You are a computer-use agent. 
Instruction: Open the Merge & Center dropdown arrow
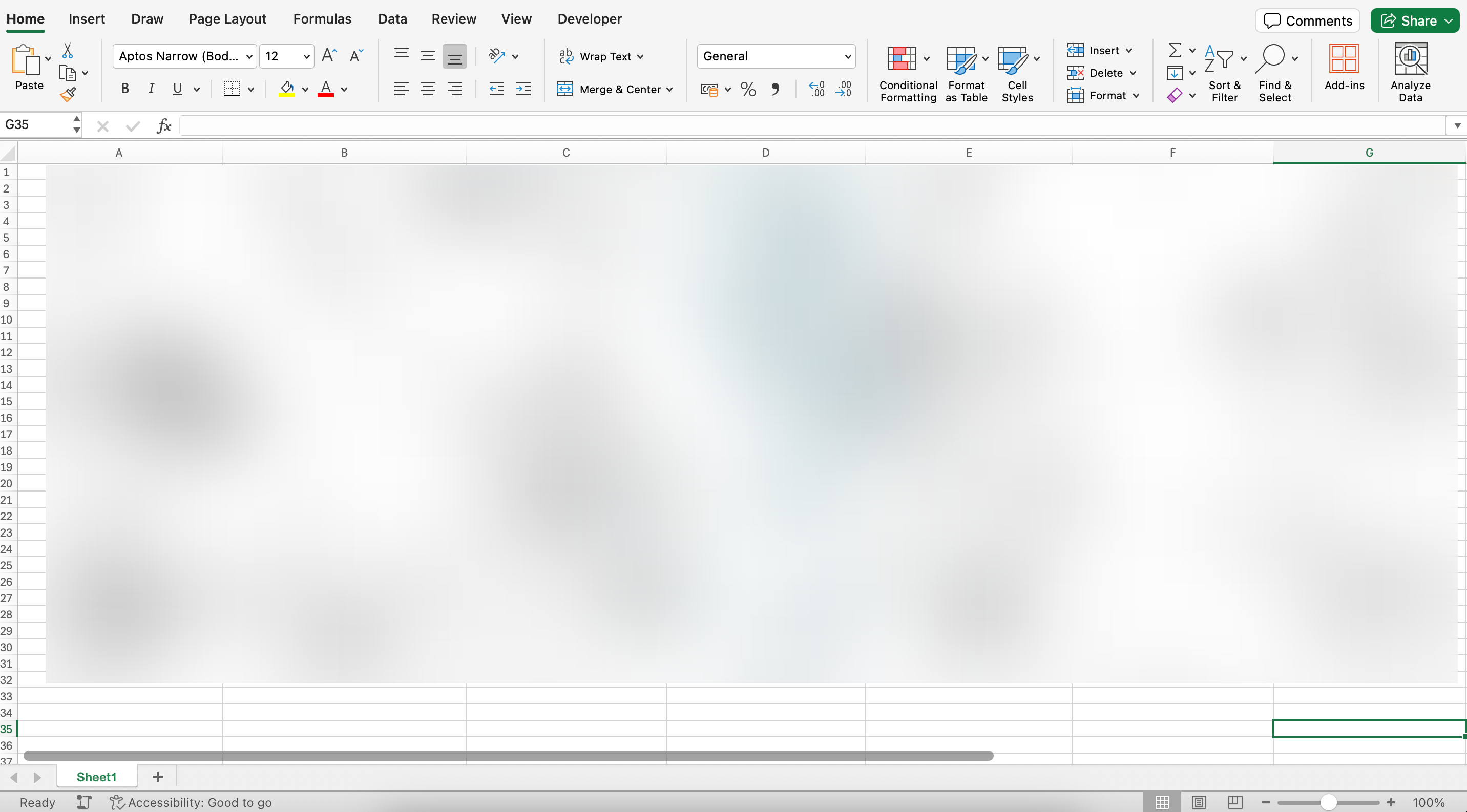coord(669,89)
